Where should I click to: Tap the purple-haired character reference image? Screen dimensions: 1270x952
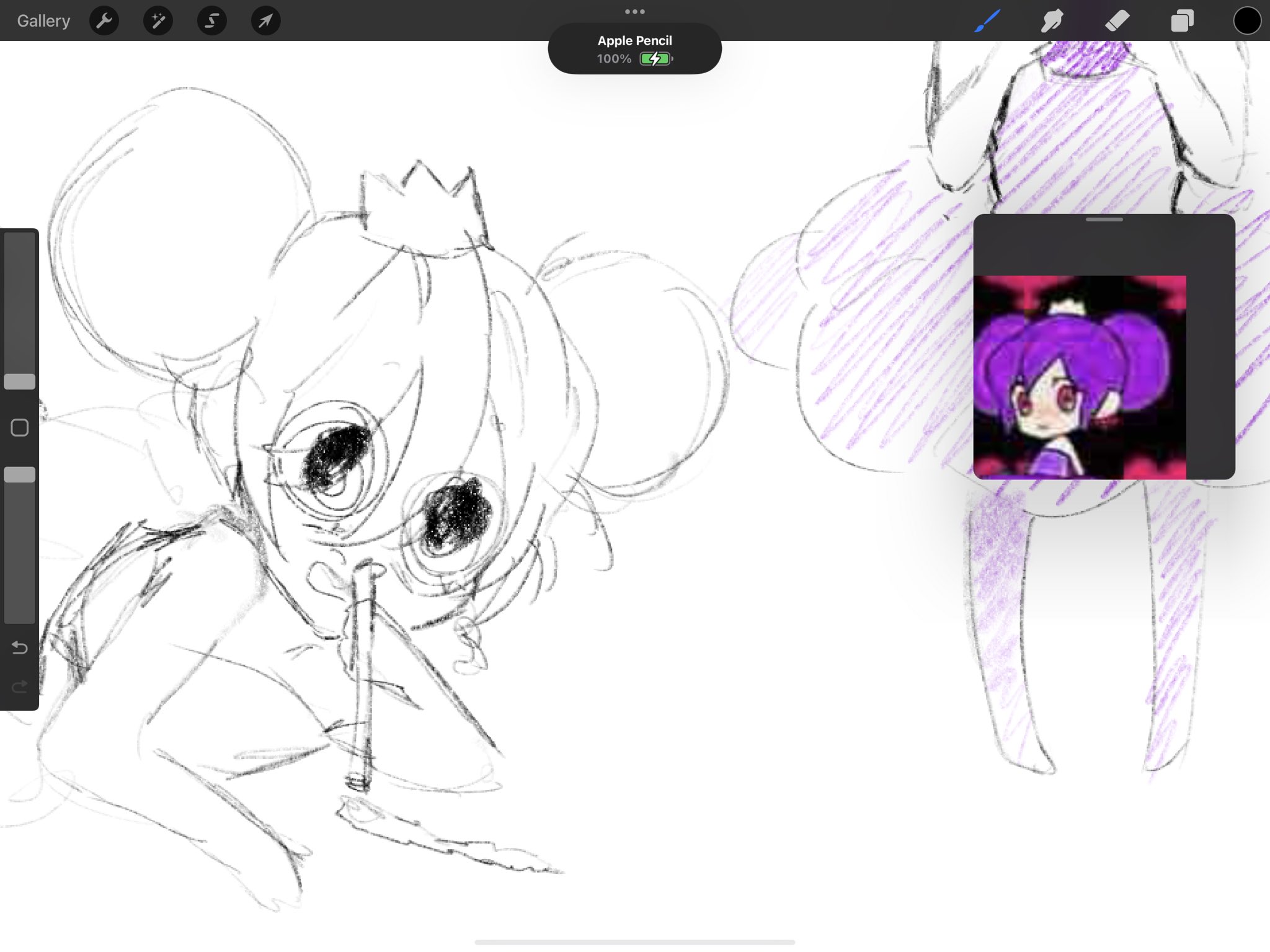(1080, 377)
